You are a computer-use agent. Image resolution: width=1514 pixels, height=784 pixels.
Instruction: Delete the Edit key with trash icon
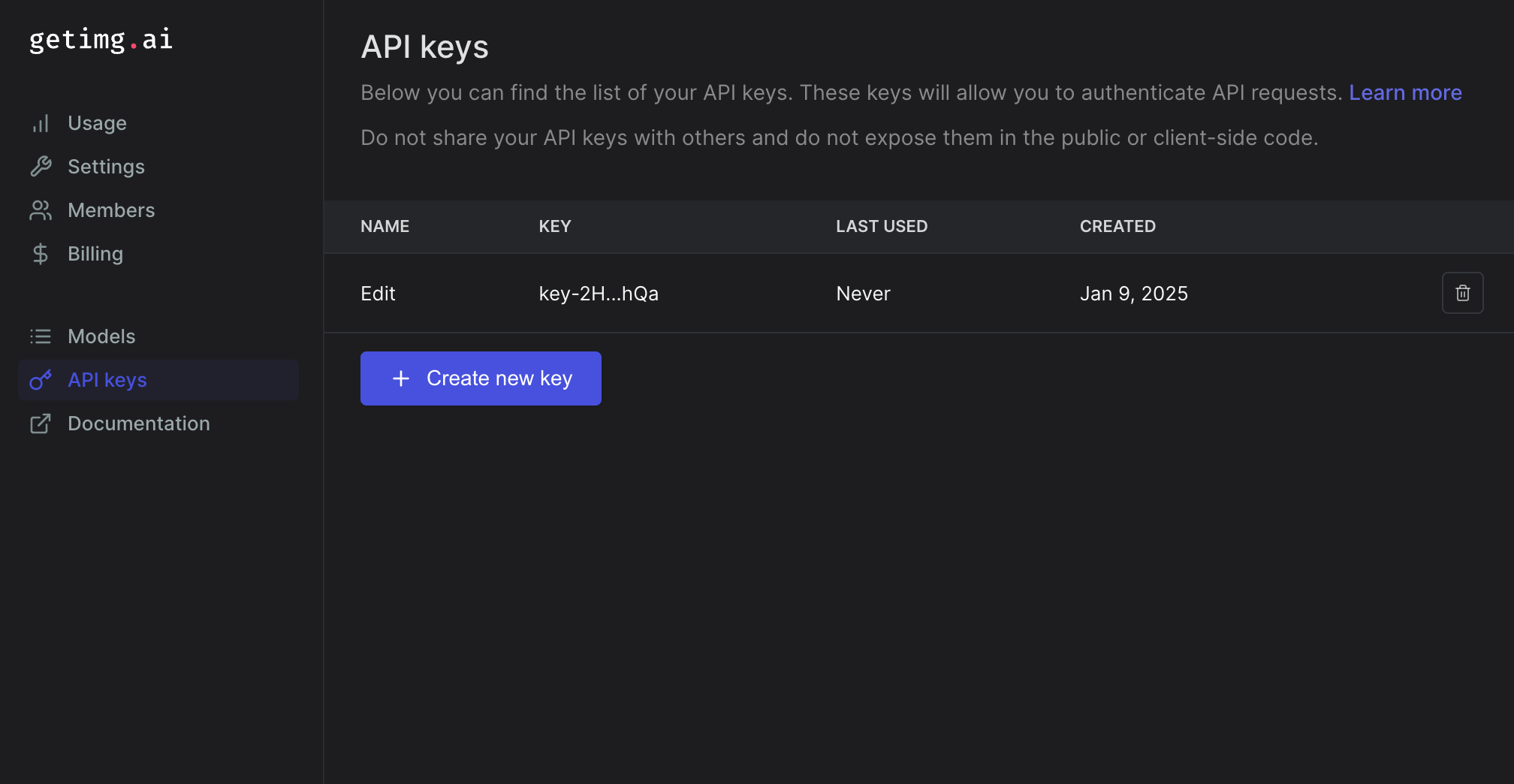[x=1462, y=293]
